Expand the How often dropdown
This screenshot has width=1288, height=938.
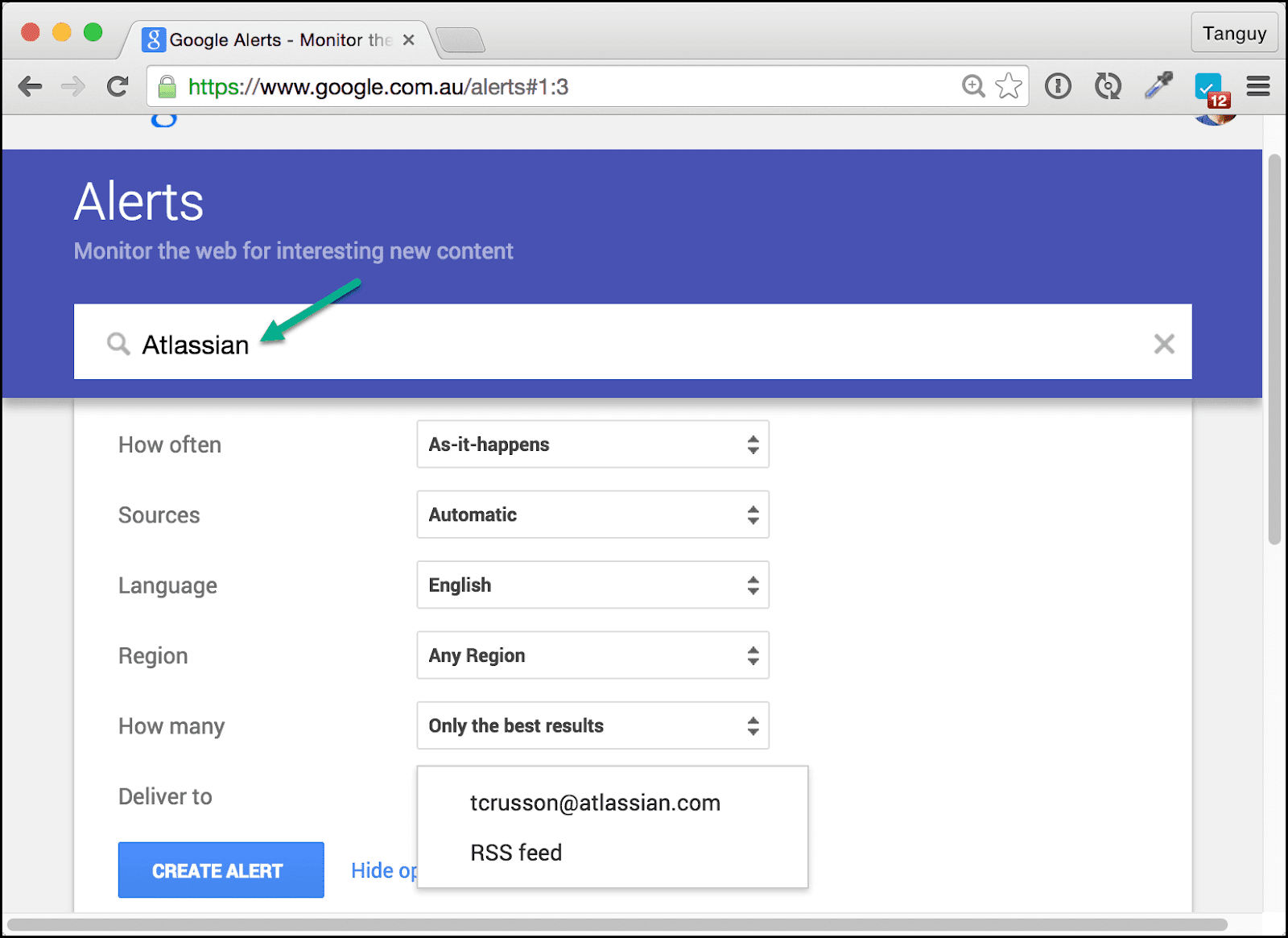(592, 444)
